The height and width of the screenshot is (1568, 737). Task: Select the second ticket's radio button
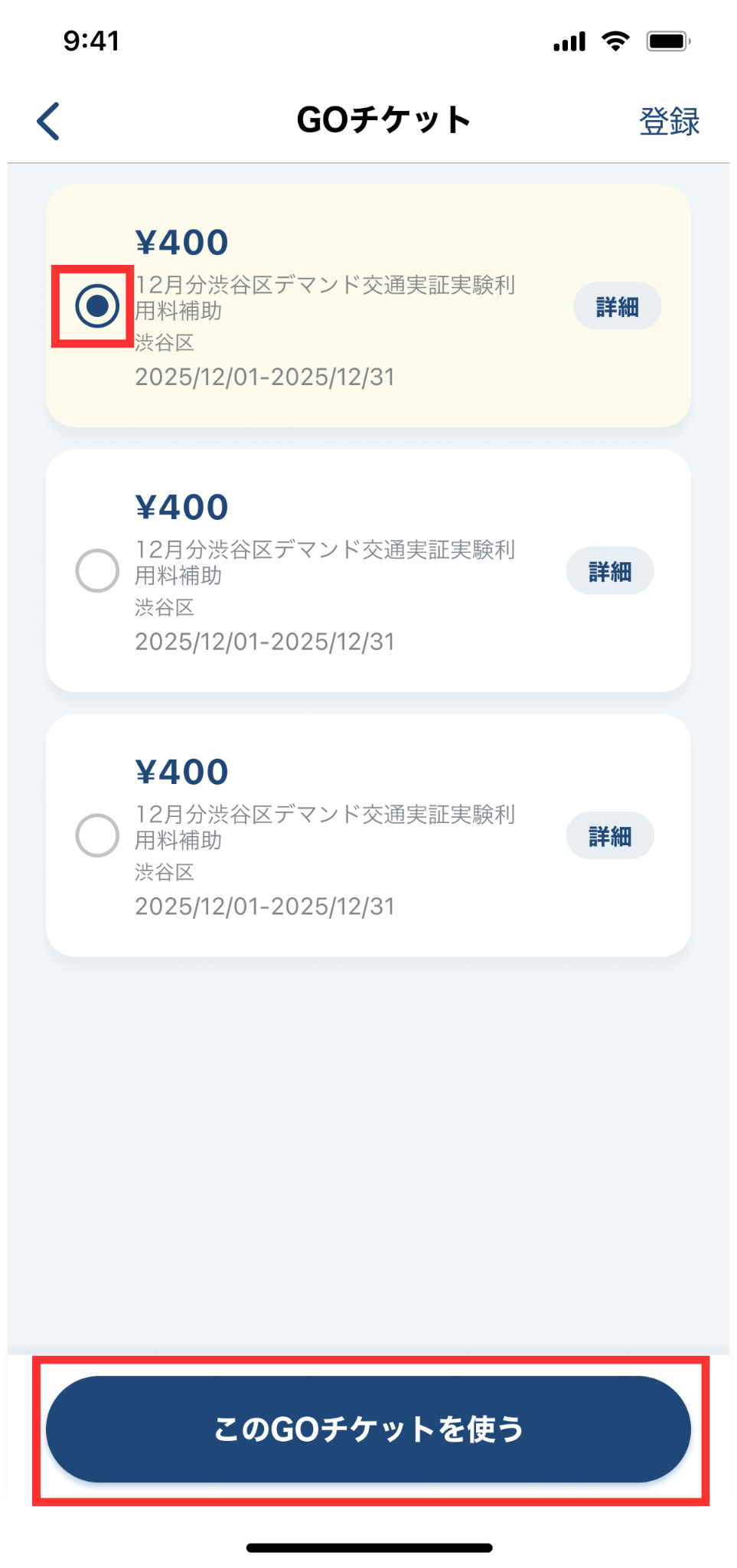tap(97, 570)
